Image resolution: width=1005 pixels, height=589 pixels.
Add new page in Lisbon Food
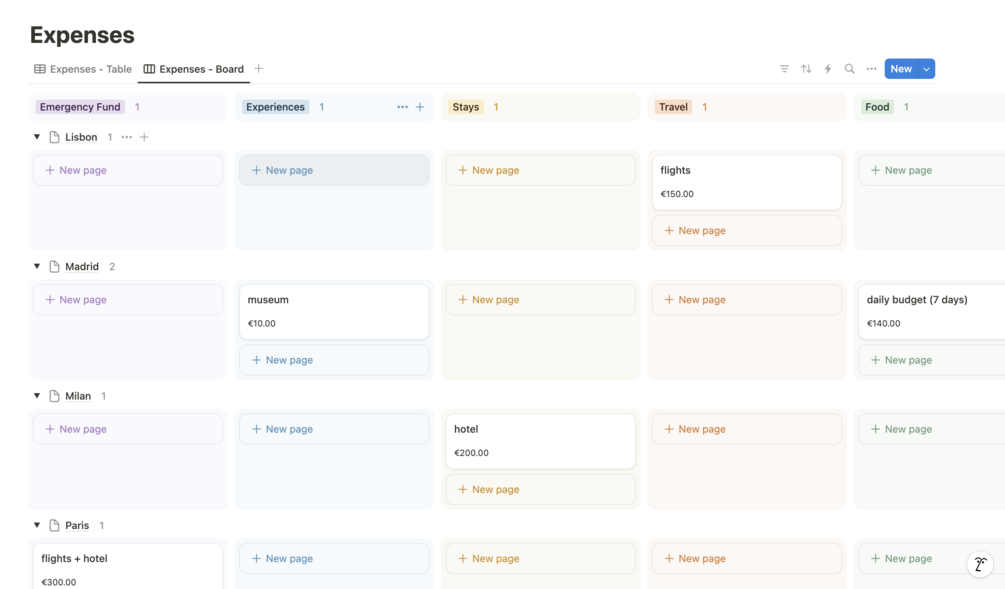coord(932,170)
